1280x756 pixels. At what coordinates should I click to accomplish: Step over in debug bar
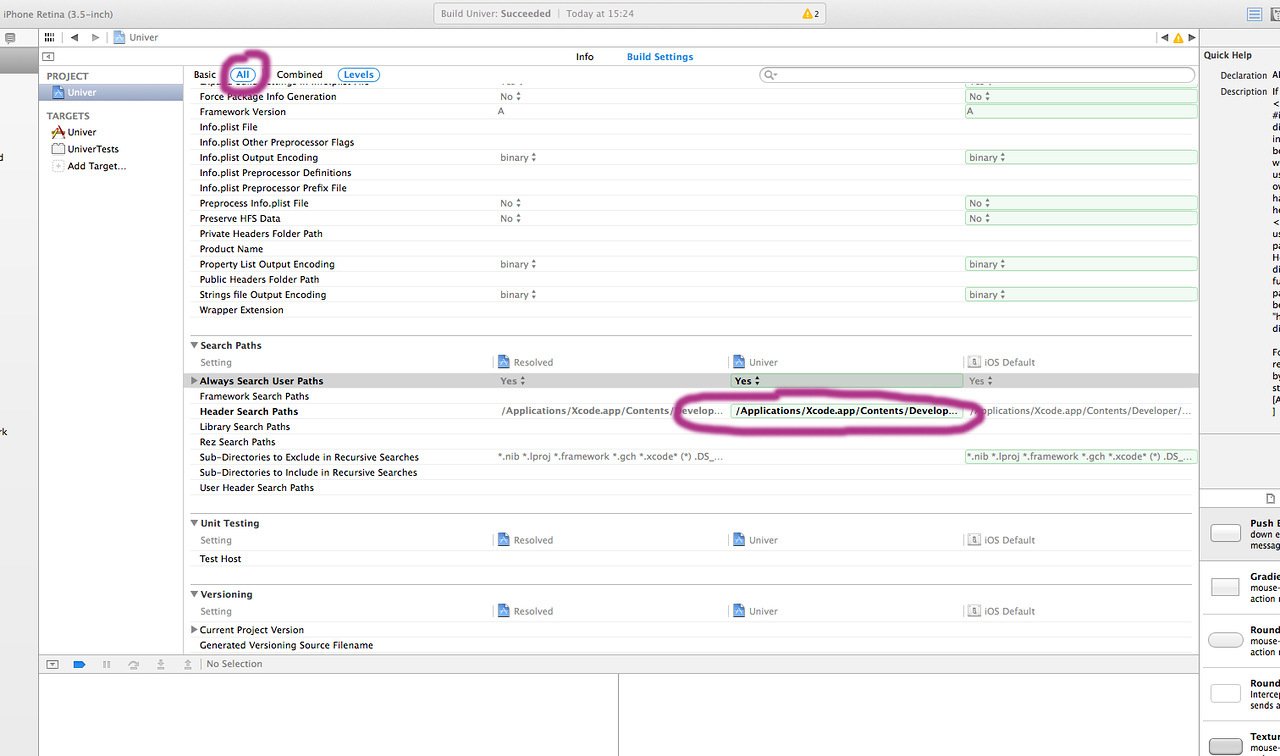pyautogui.click(x=133, y=664)
